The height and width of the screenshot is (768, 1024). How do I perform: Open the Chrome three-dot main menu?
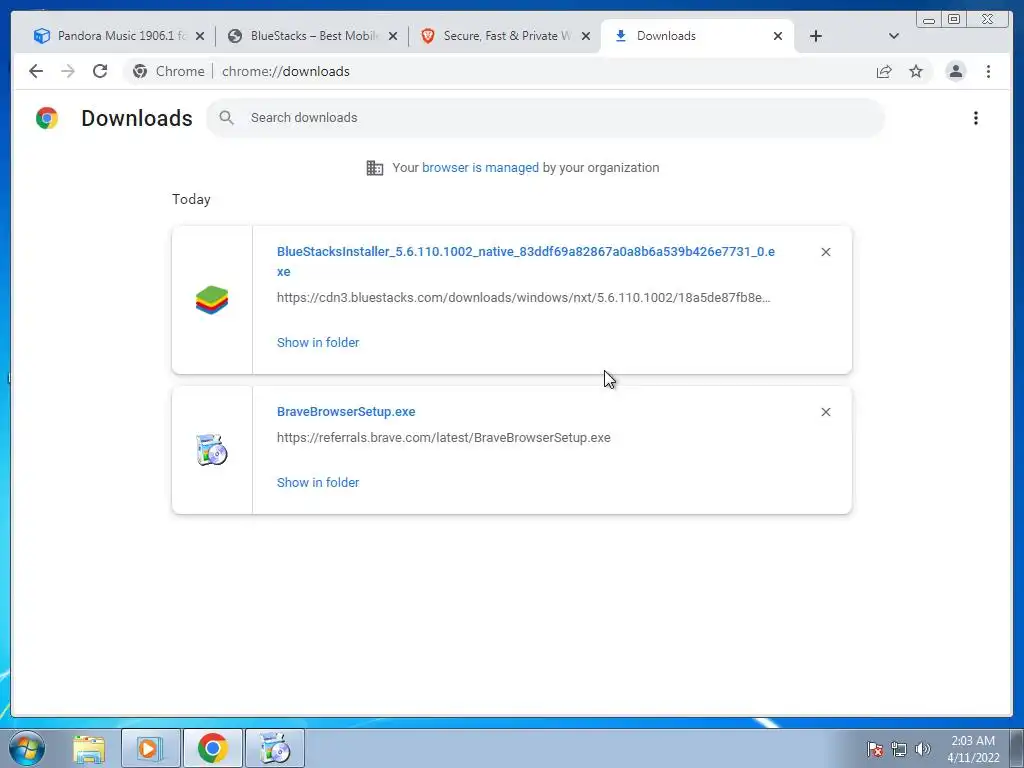[x=988, y=71]
